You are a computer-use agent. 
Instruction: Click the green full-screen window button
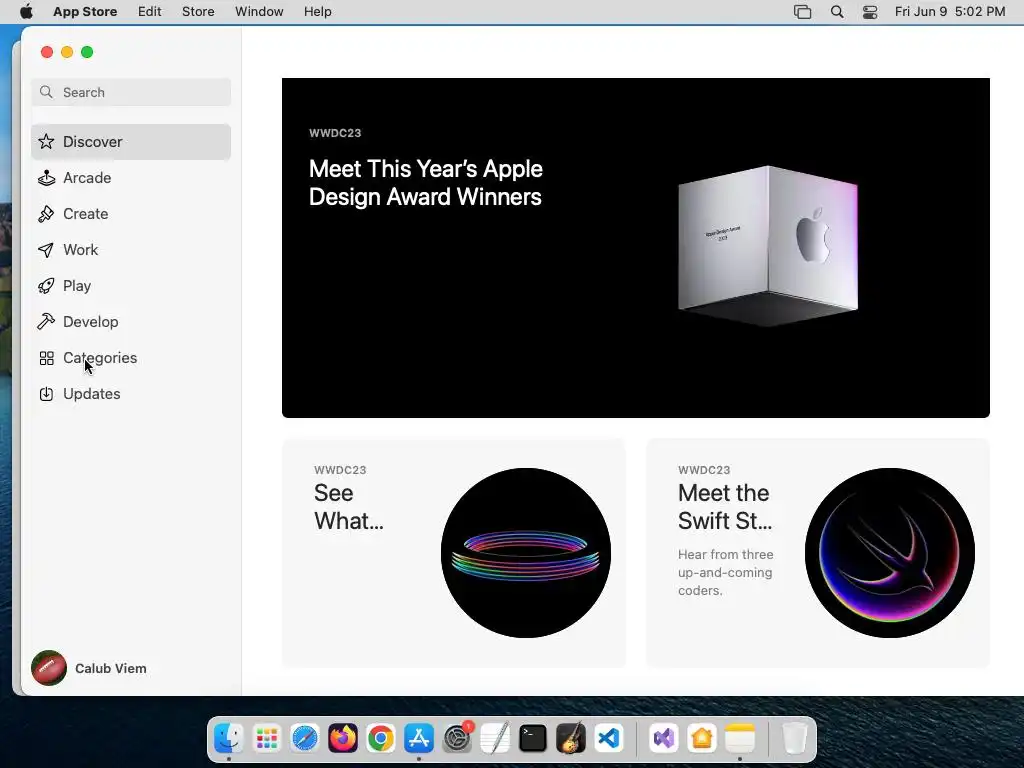click(x=87, y=52)
